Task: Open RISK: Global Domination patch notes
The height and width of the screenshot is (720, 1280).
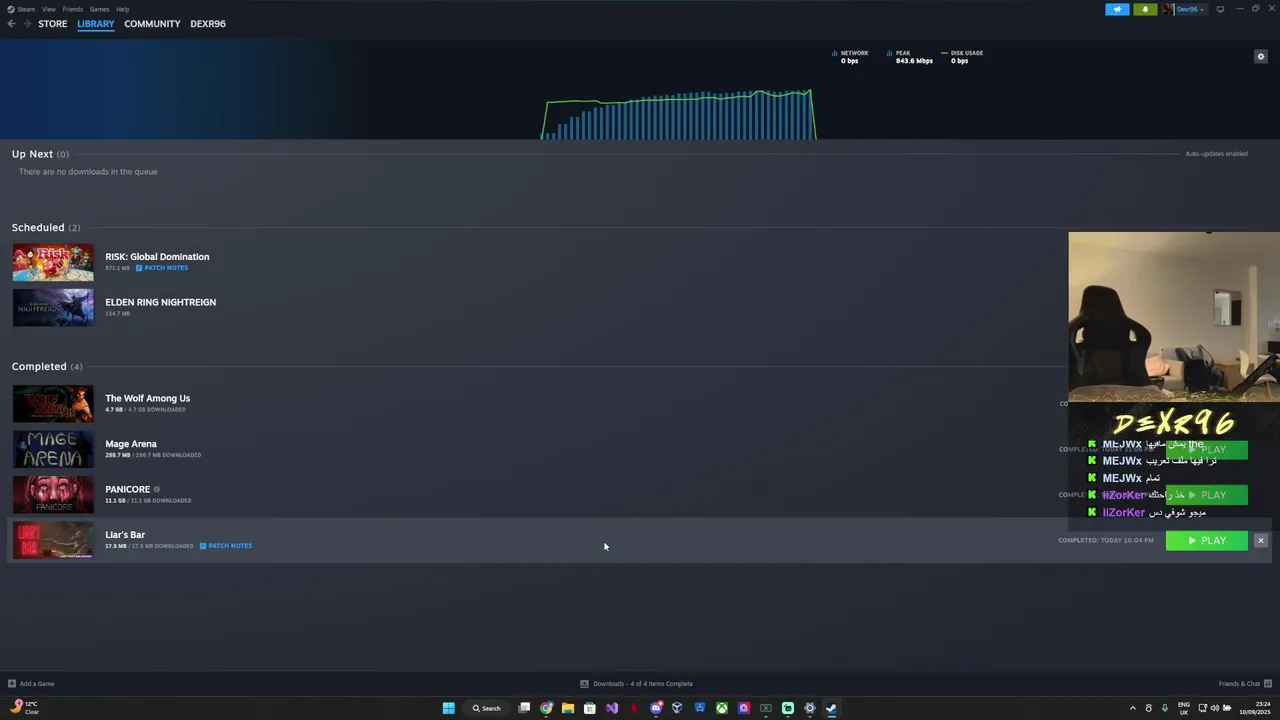Action: click(x=162, y=268)
